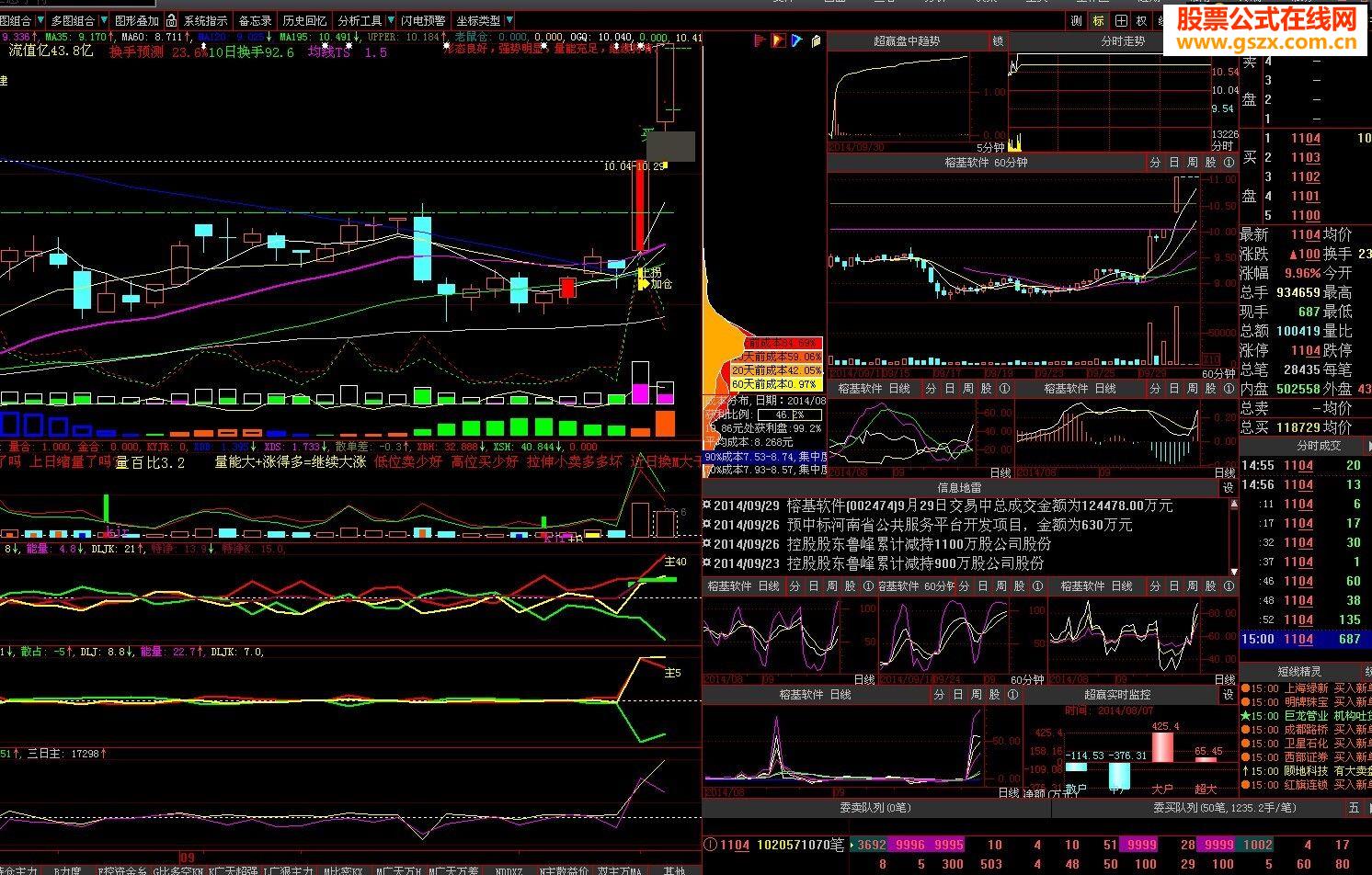Expand dropdown arrow next to 分析工具
The image size is (1372, 875).
pos(389,20)
